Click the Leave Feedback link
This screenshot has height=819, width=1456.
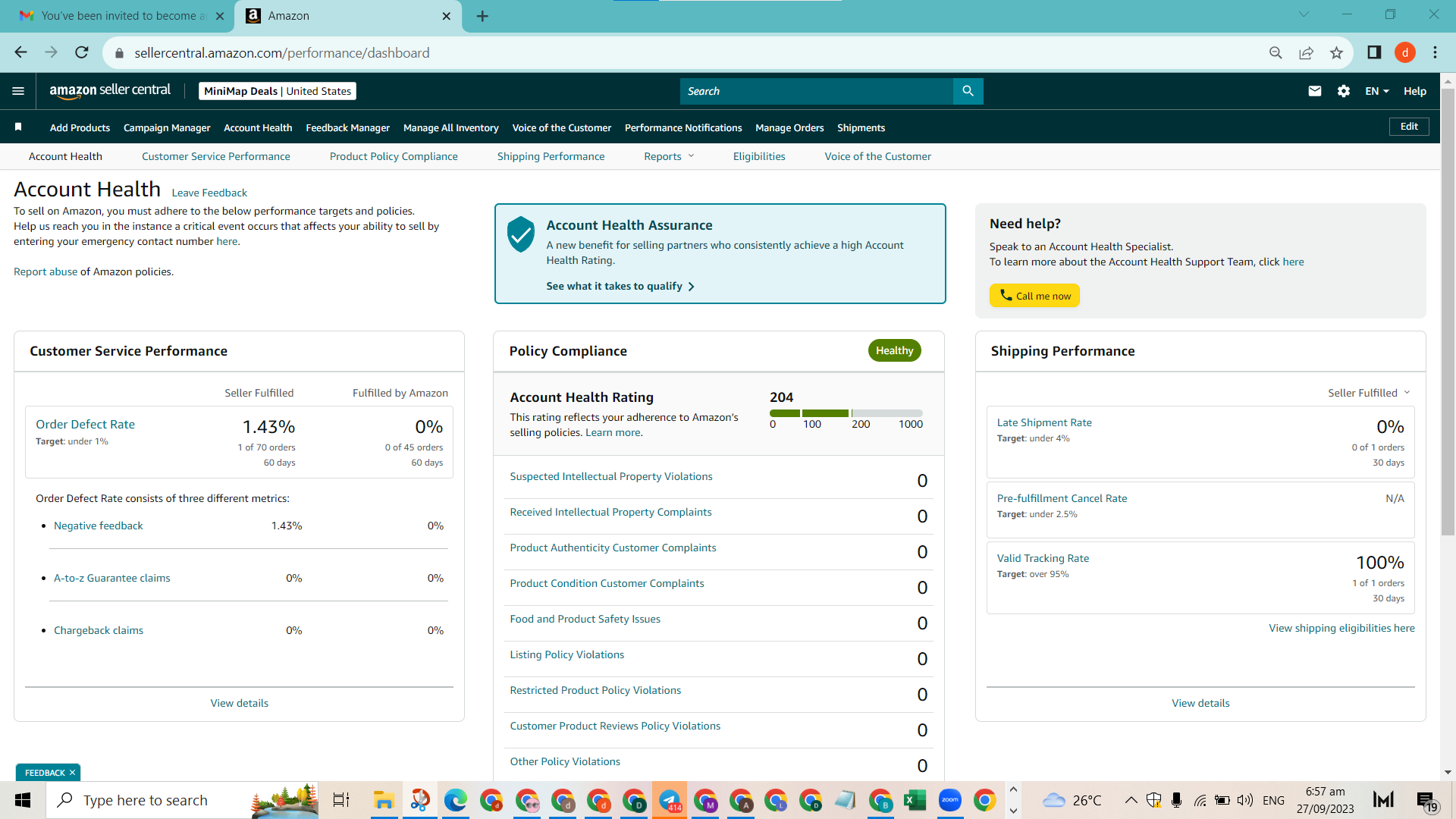209,193
